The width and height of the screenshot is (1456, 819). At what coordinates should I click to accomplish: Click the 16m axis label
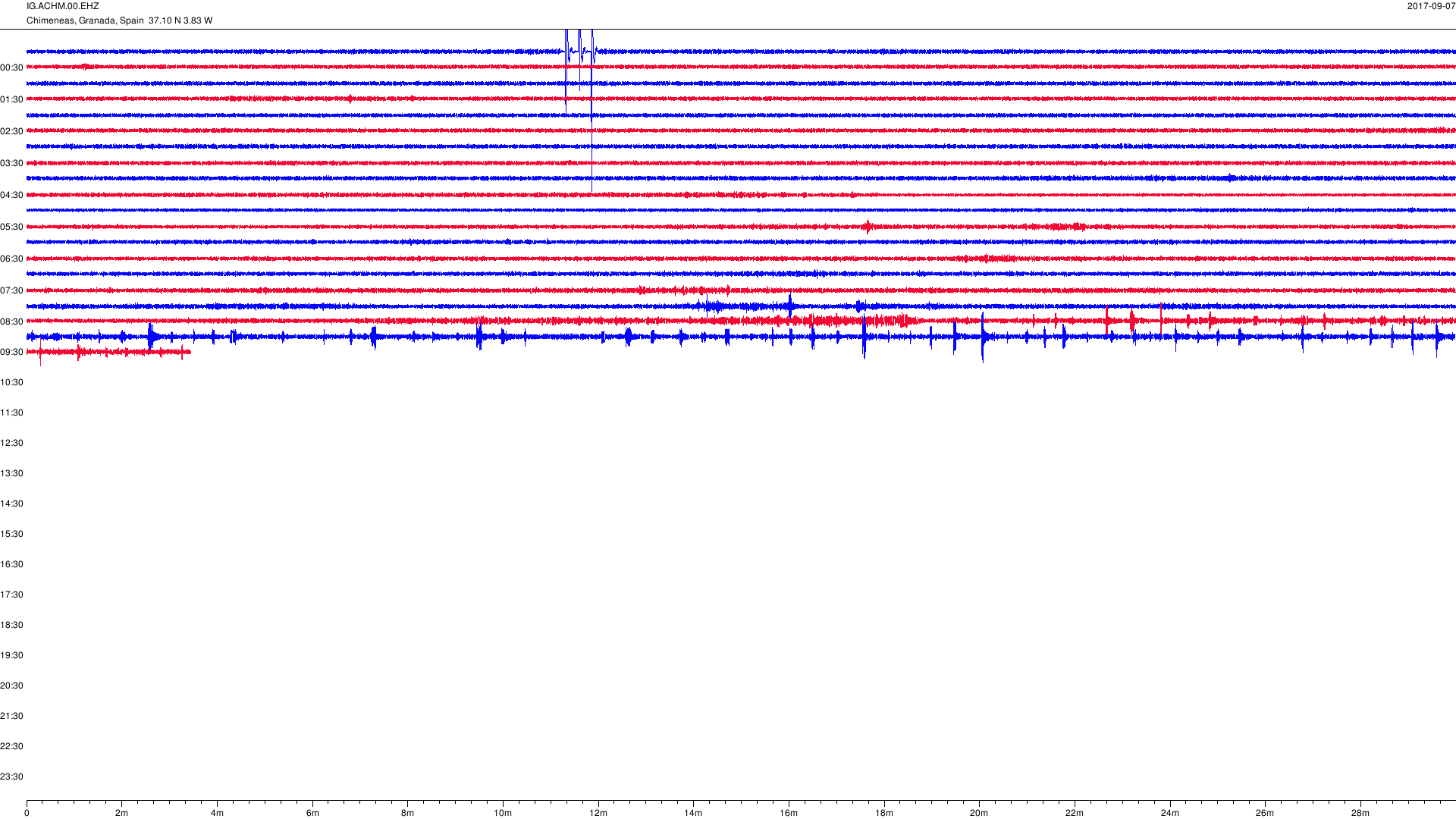click(x=789, y=813)
